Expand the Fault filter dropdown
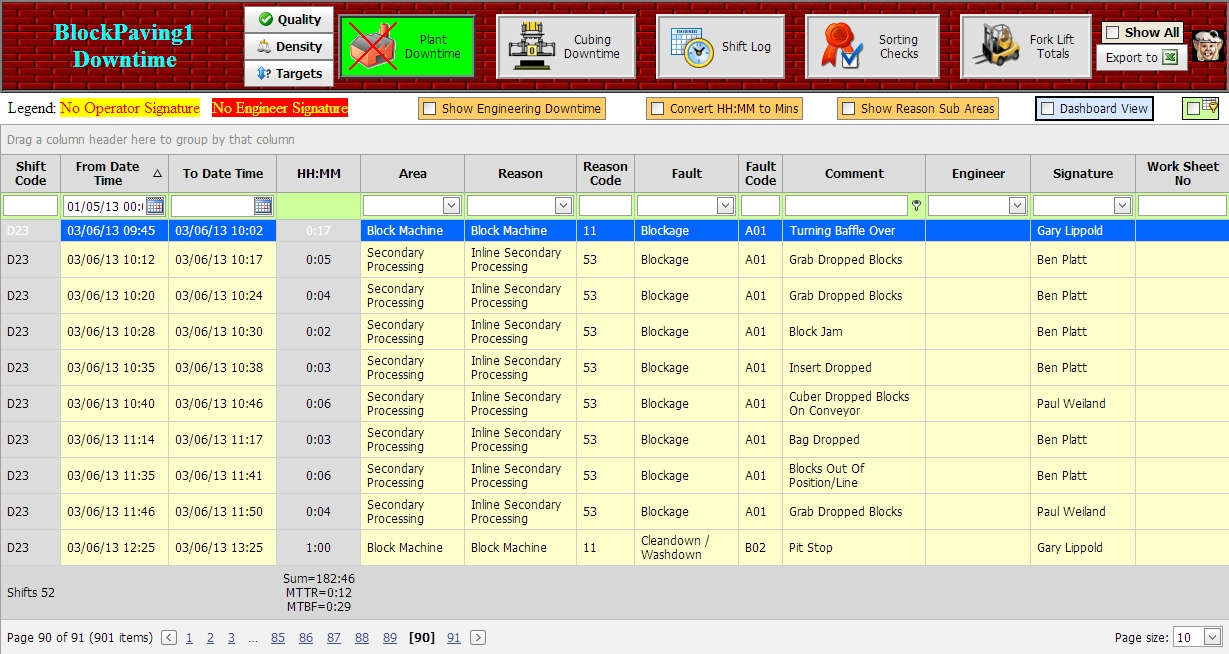The image size is (1229, 654). tap(726, 206)
